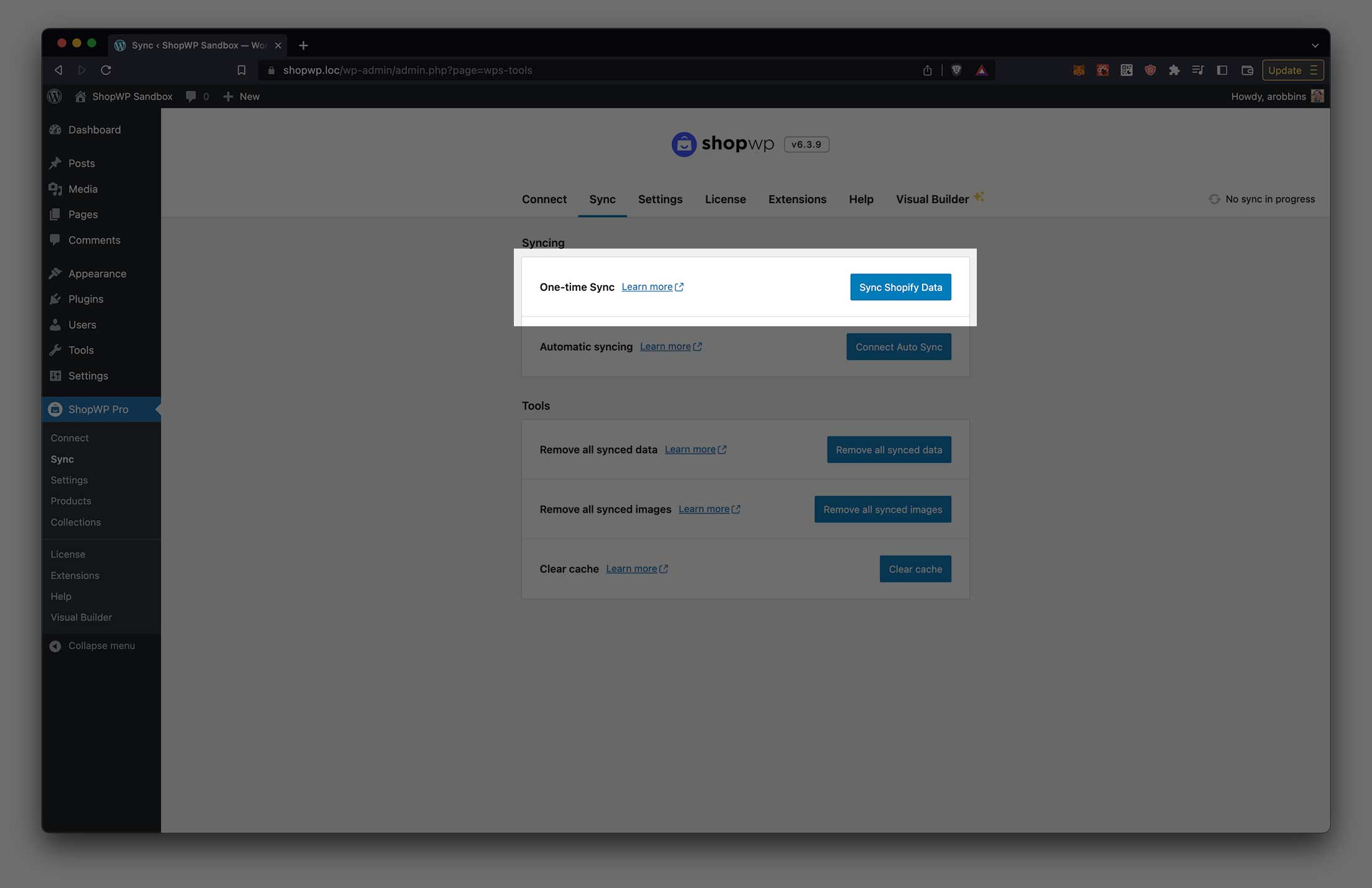
Task: Click the Update browser button
Action: pyautogui.click(x=1292, y=70)
